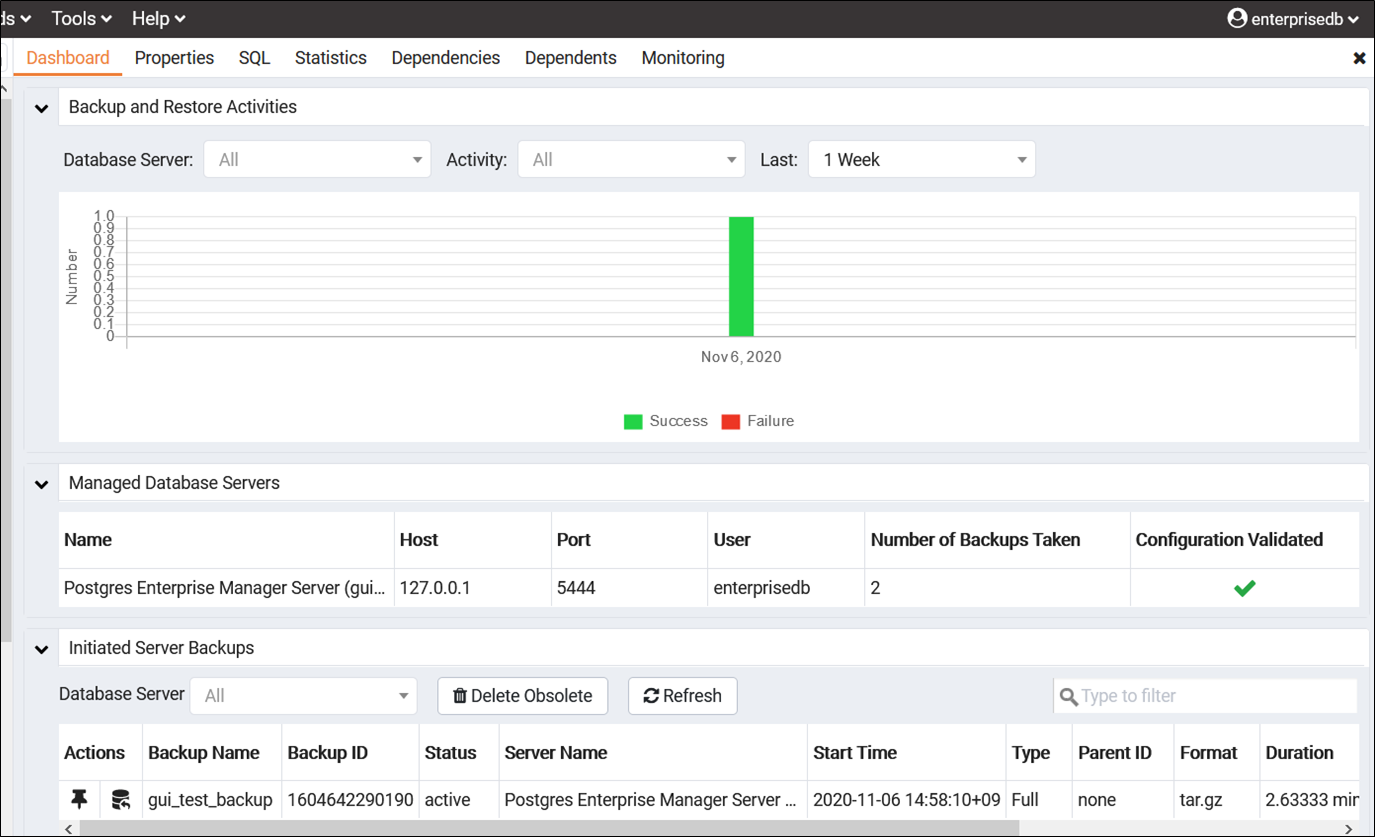
Task: Click the green Success legend swatch
Action: 633,422
